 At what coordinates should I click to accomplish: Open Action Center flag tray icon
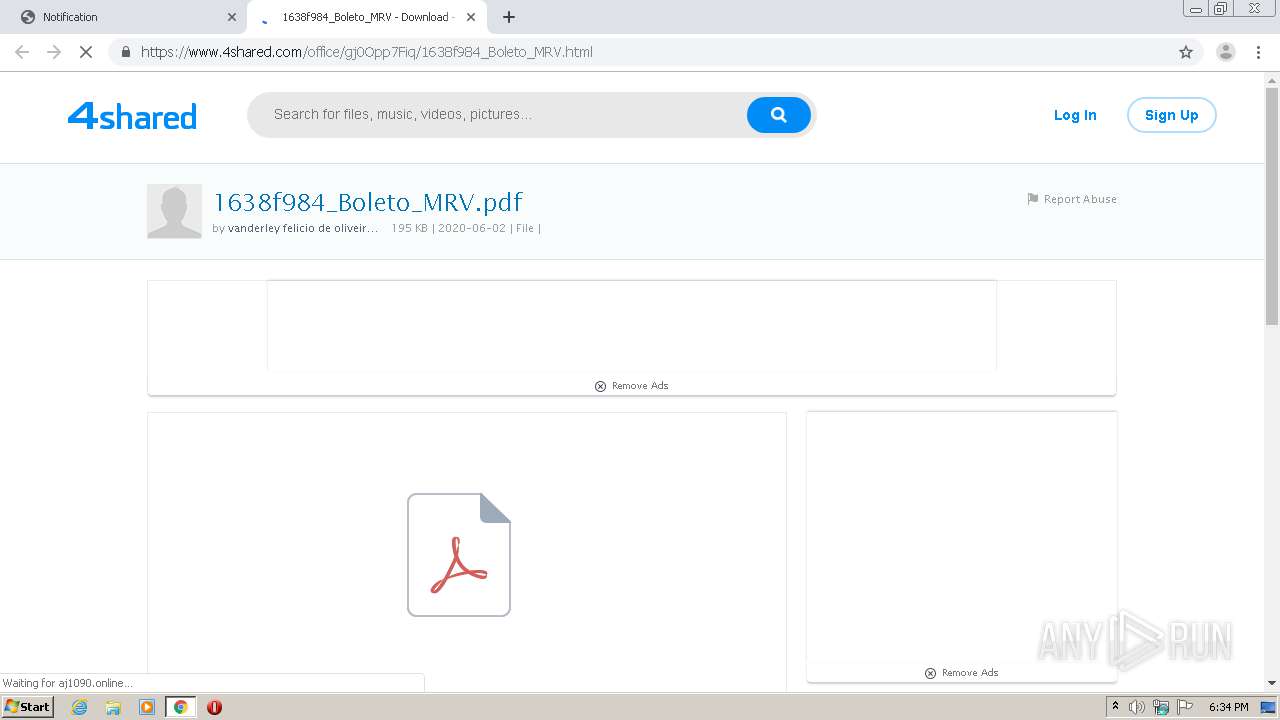(x=1185, y=707)
